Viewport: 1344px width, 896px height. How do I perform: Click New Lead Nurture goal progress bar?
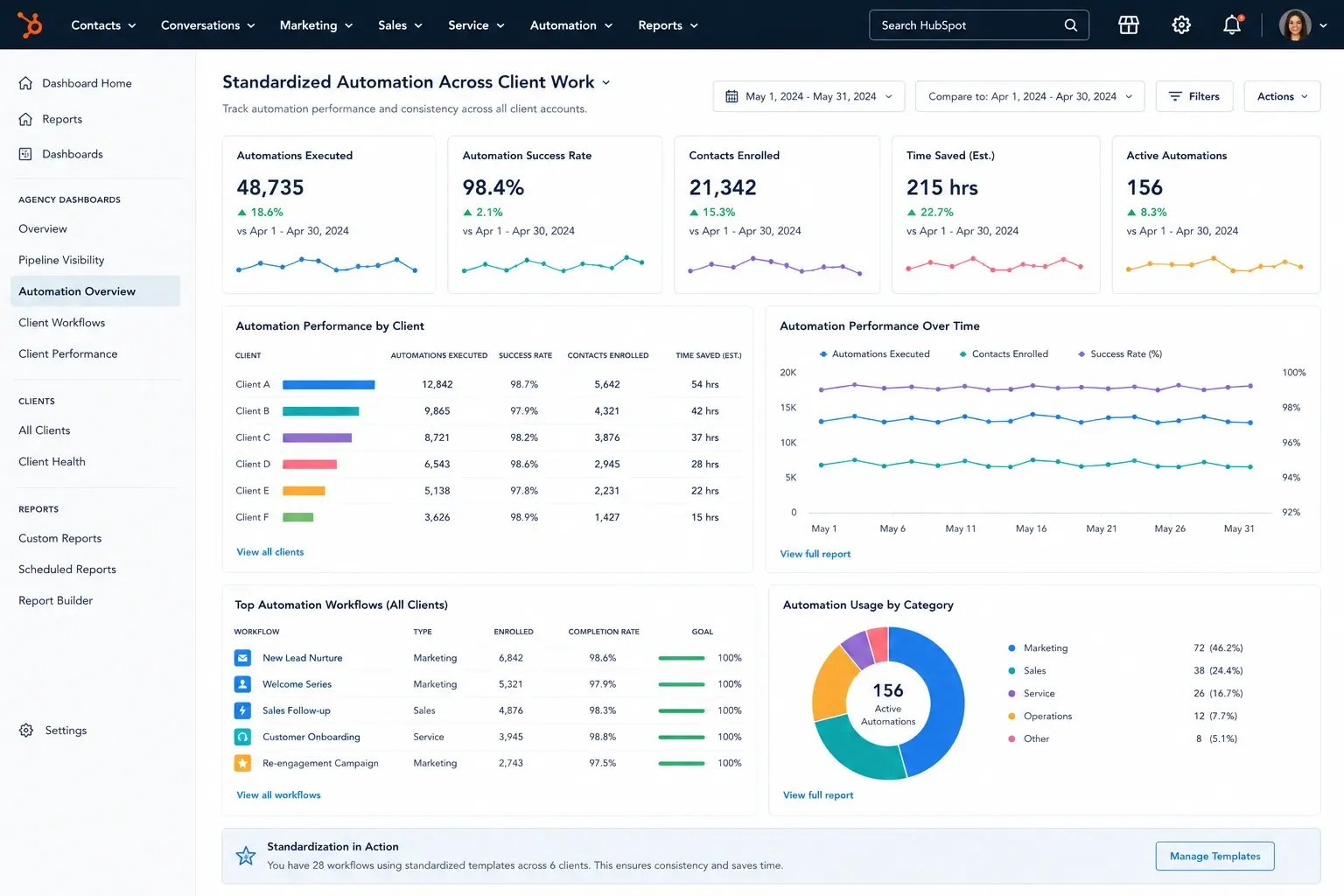682,658
